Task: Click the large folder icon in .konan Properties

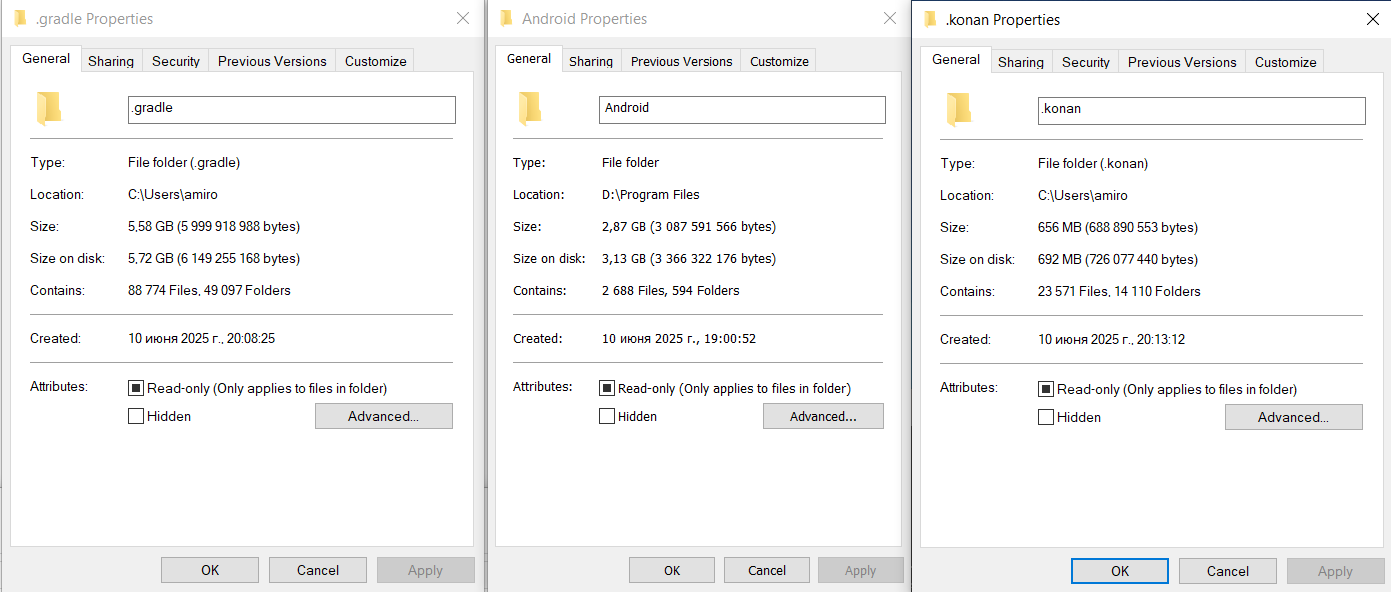Action: click(959, 109)
